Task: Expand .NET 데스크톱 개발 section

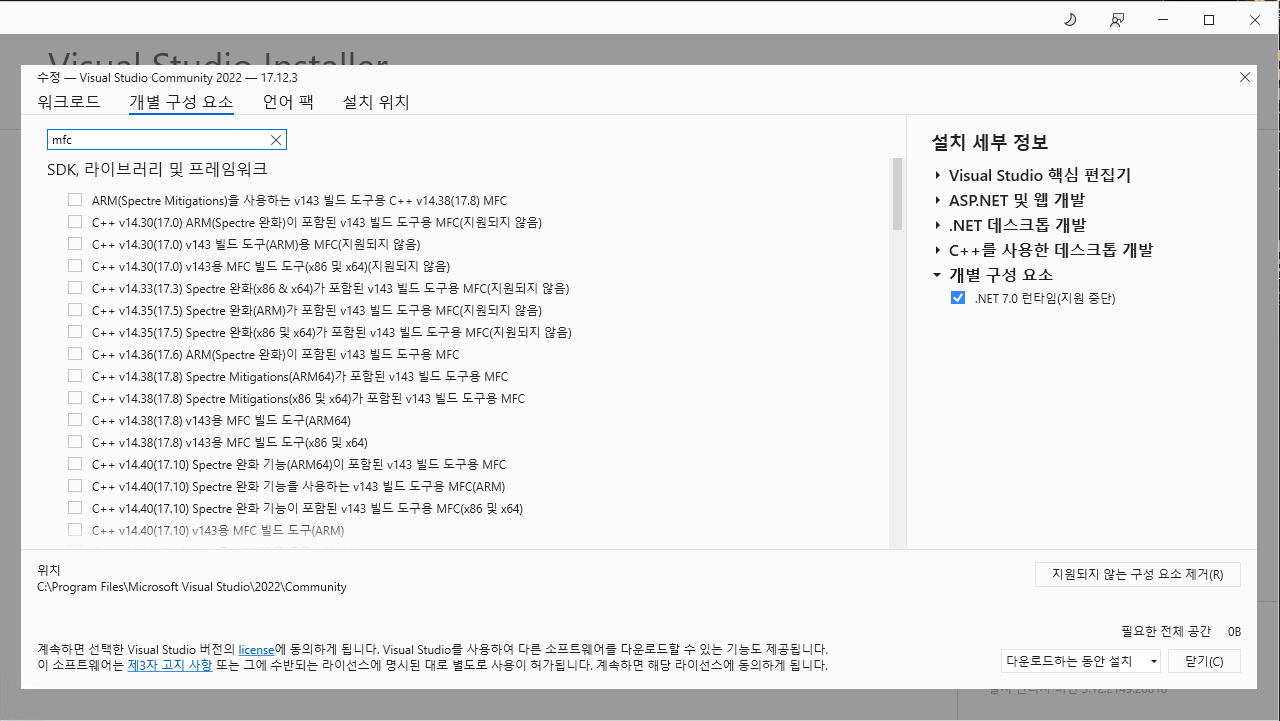Action: click(x=938, y=225)
